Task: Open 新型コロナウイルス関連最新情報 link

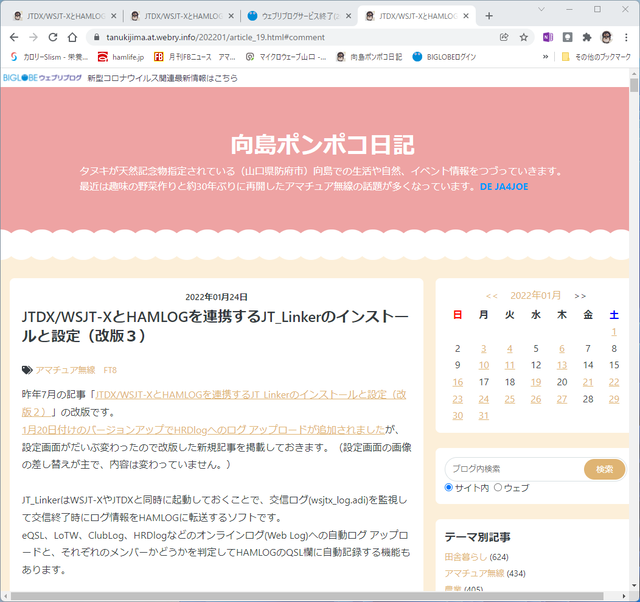Action: point(162,78)
